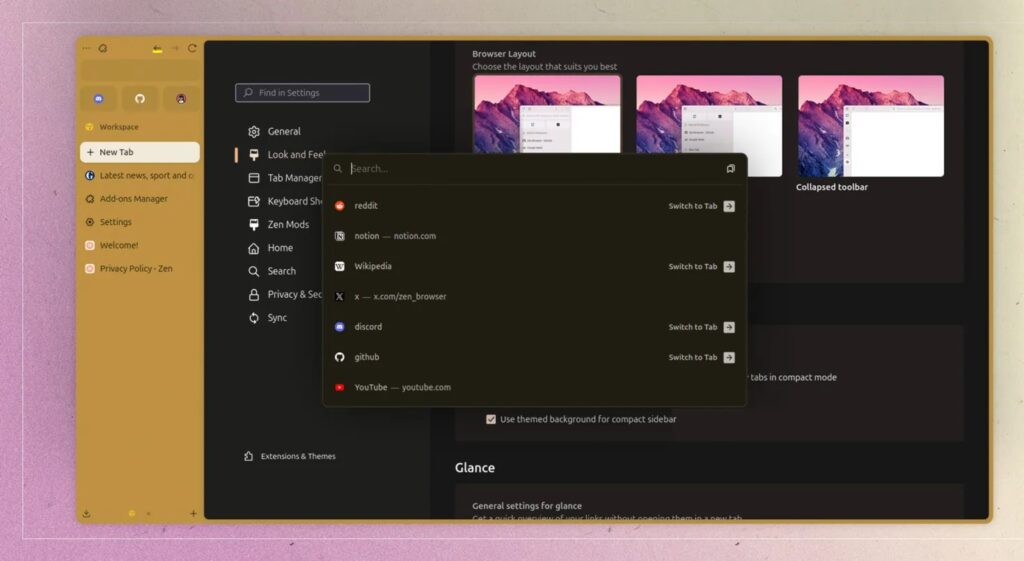The height and width of the screenshot is (561, 1024).
Task: Uncheck themed background for compact sidebar
Action: coord(491,419)
